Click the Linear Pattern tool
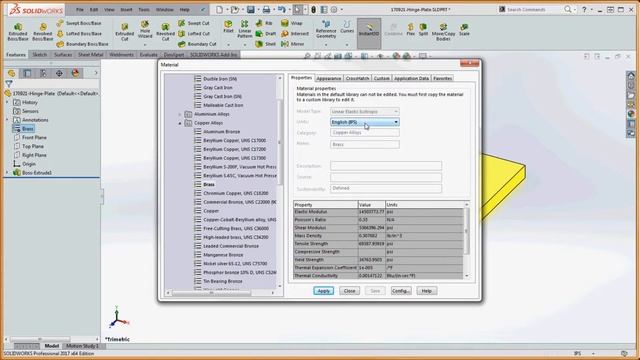This screenshot has height=360, width=640. (244, 29)
